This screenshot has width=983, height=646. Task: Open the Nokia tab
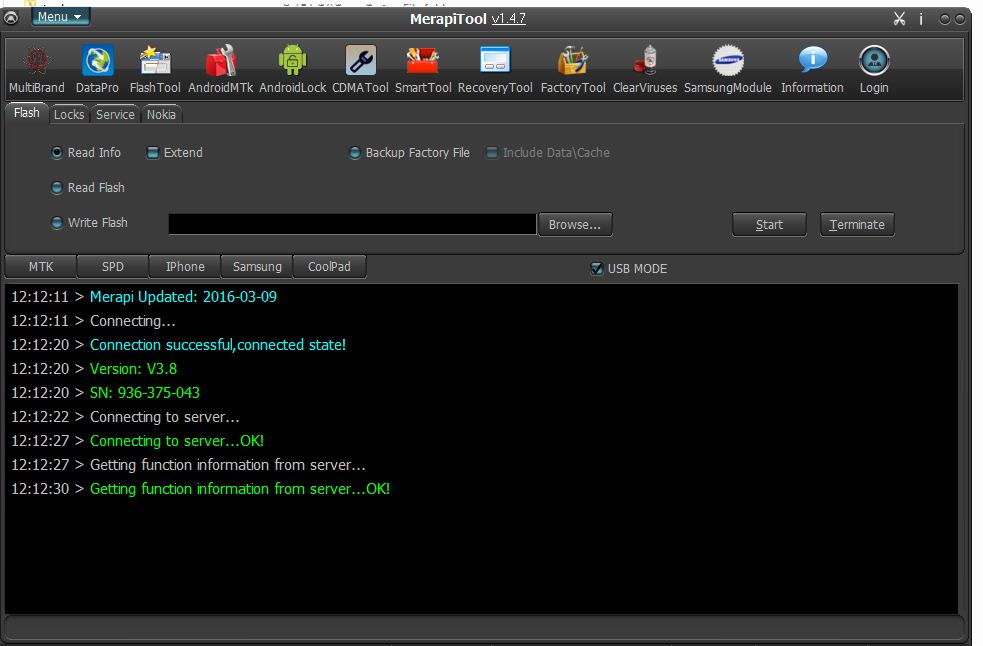pyautogui.click(x=161, y=115)
